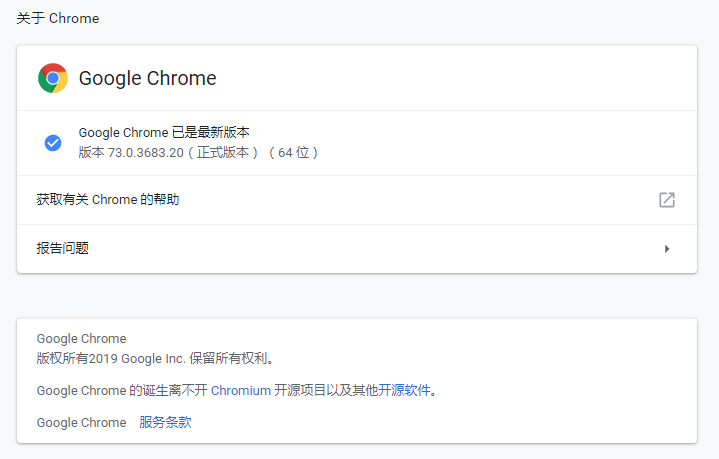Screen dimensions: 719x459
Task: Open the external link icon for Chrome help
Action: pyautogui.click(x=667, y=200)
